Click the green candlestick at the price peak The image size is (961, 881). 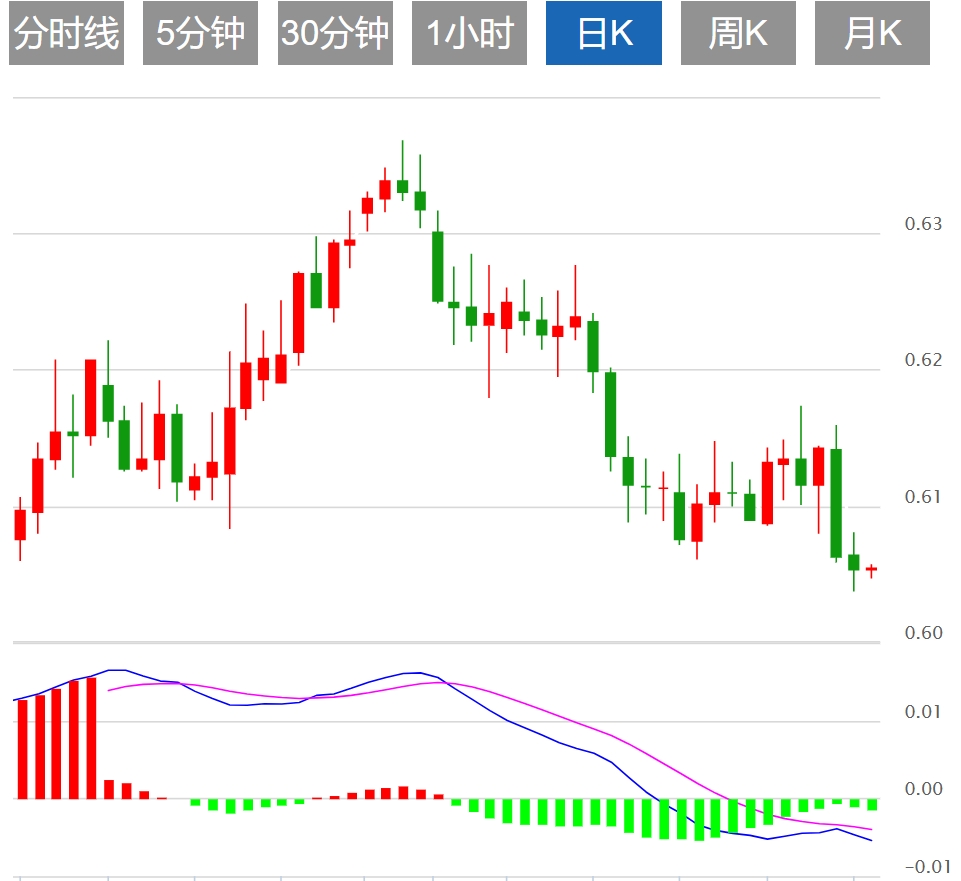point(402,185)
